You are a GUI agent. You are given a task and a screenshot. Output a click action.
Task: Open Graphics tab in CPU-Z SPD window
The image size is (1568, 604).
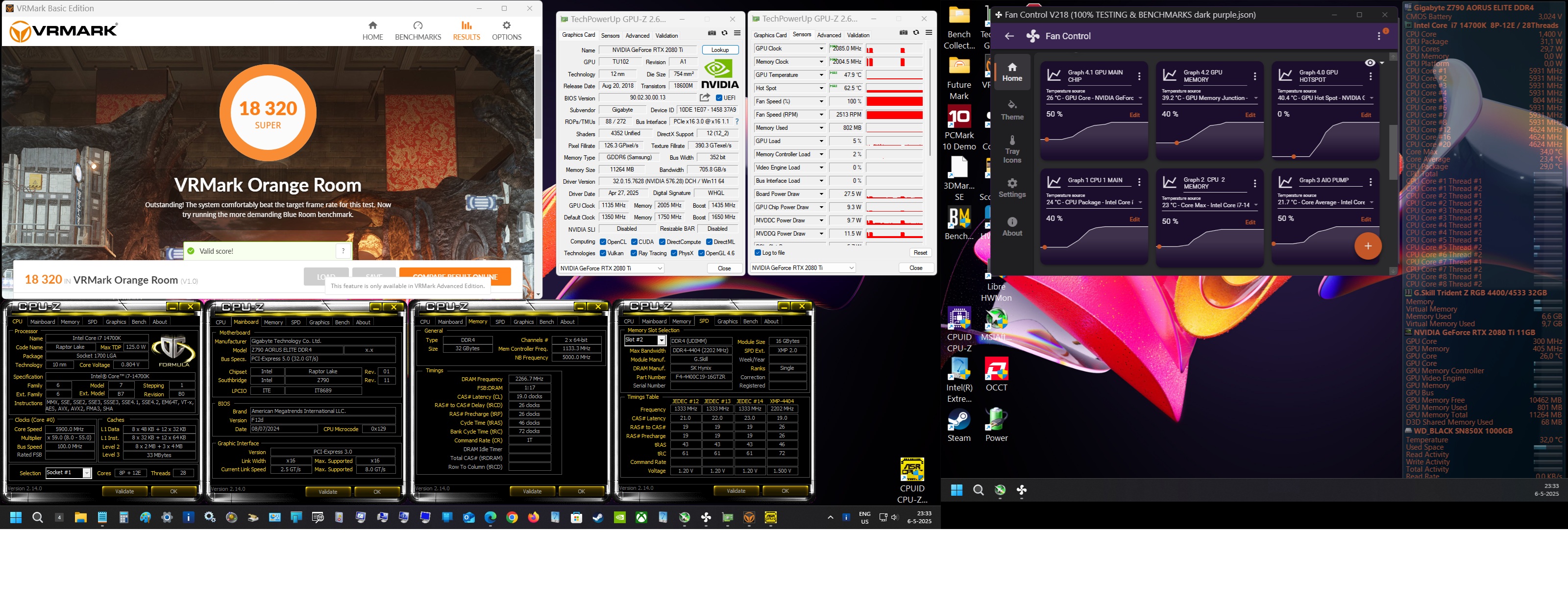click(x=727, y=321)
